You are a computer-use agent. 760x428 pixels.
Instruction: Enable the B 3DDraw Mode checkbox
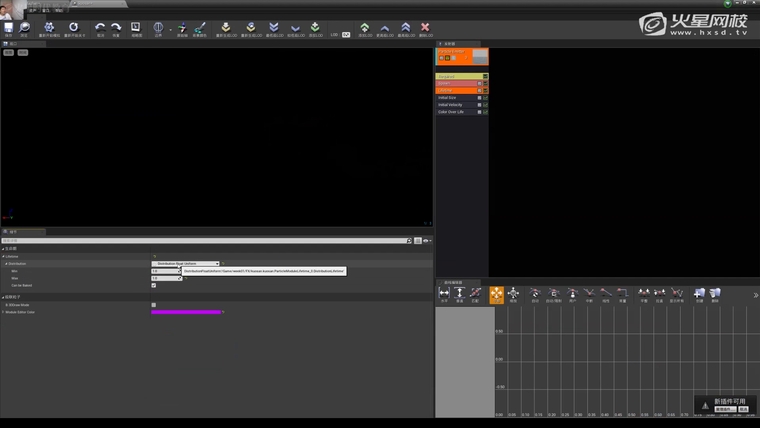click(153, 305)
